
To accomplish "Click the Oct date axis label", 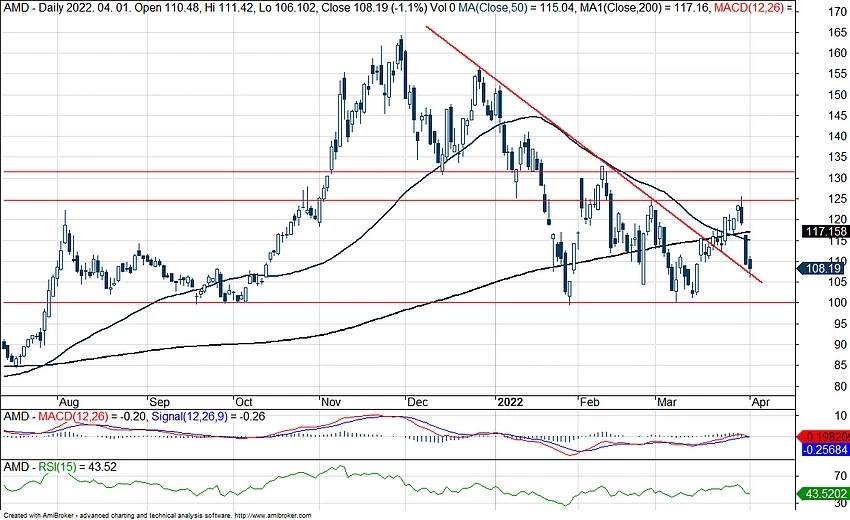I will (x=244, y=402).
